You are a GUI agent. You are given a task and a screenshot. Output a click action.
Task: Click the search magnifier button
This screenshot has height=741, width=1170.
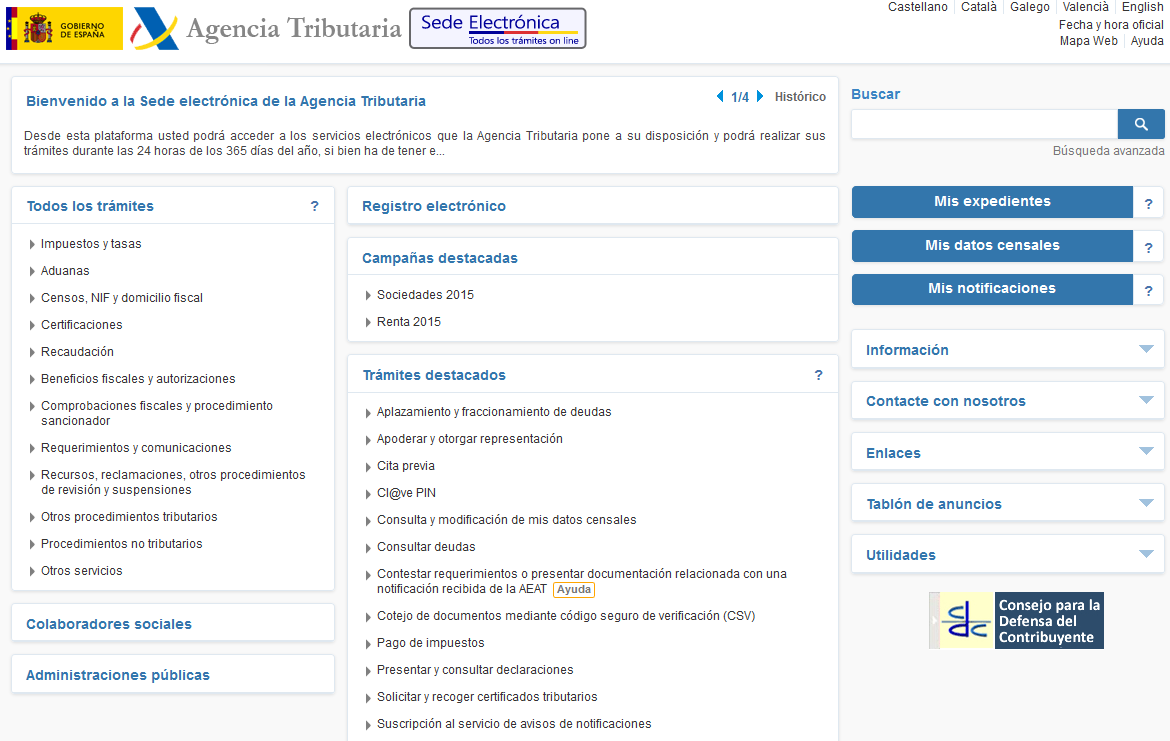pos(1141,124)
